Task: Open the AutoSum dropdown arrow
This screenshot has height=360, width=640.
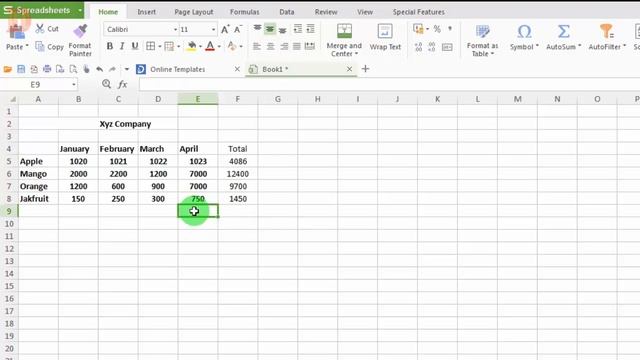Action: pyautogui.click(x=579, y=46)
